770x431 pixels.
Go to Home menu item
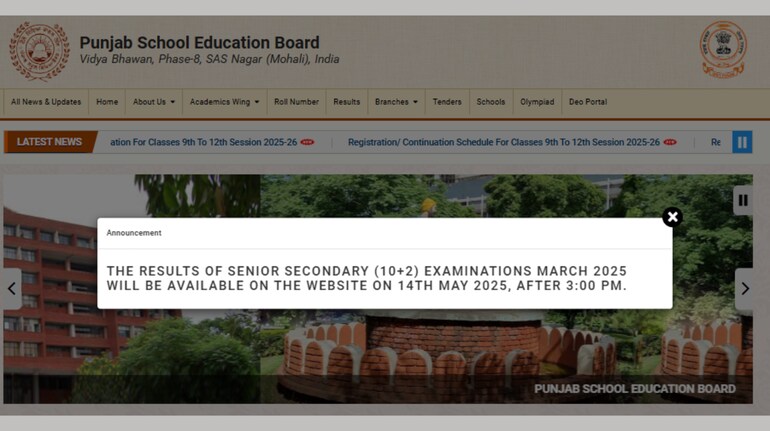tap(107, 102)
